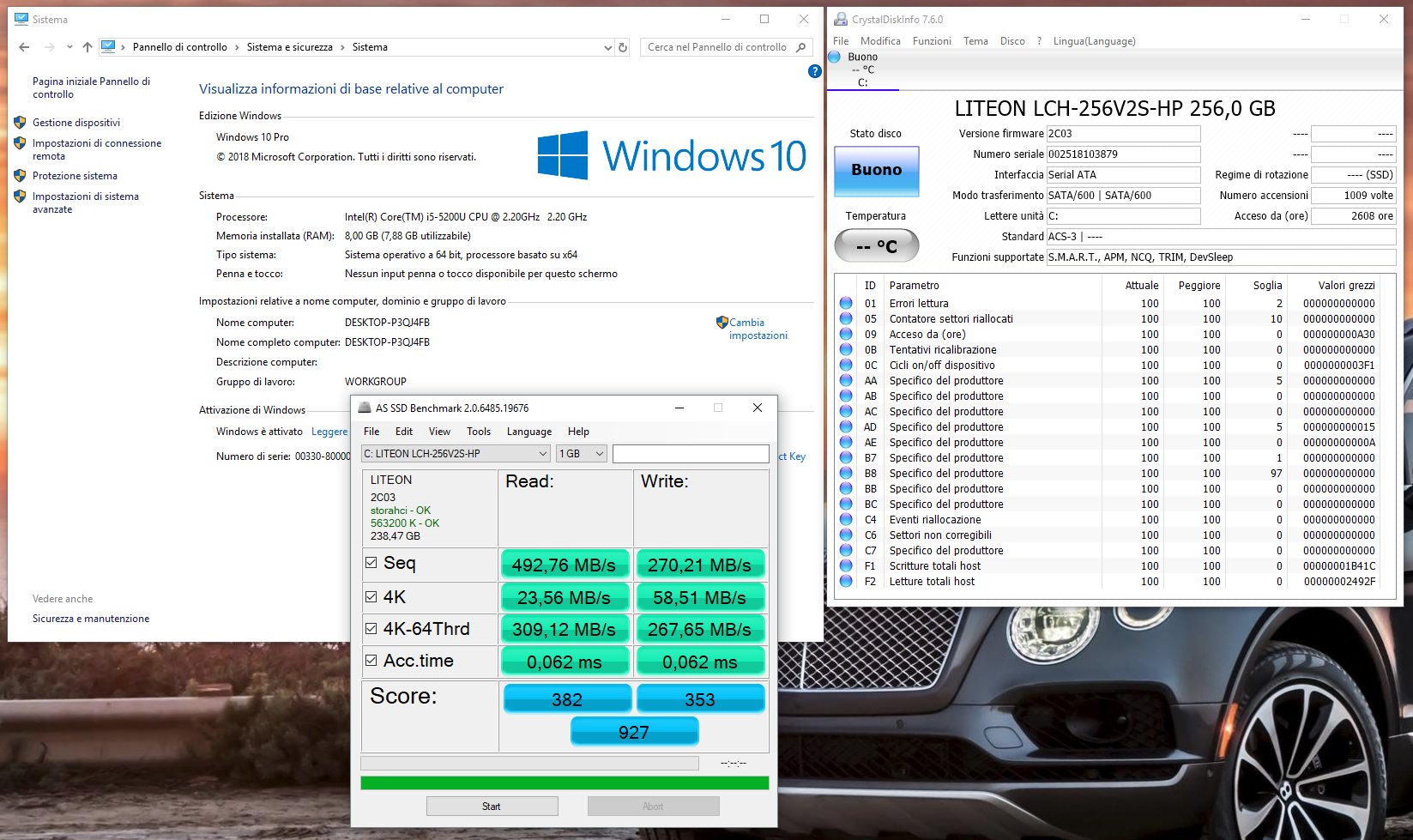
Task: Expand breadcrumb arrow after Sistema e sicurezza
Action: click(x=342, y=47)
